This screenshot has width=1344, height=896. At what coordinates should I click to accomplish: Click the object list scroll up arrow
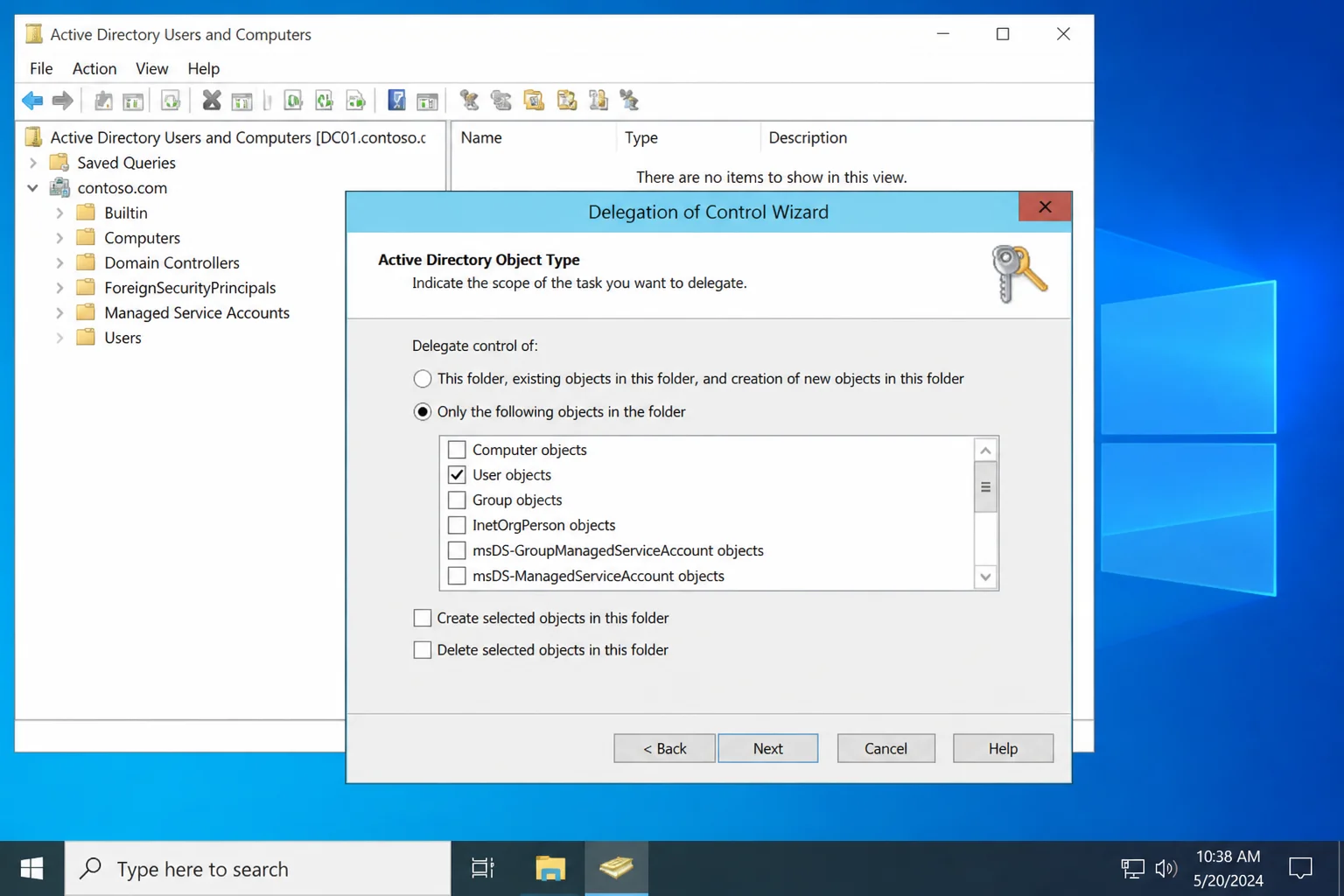pyautogui.click(x=985, y=450)
